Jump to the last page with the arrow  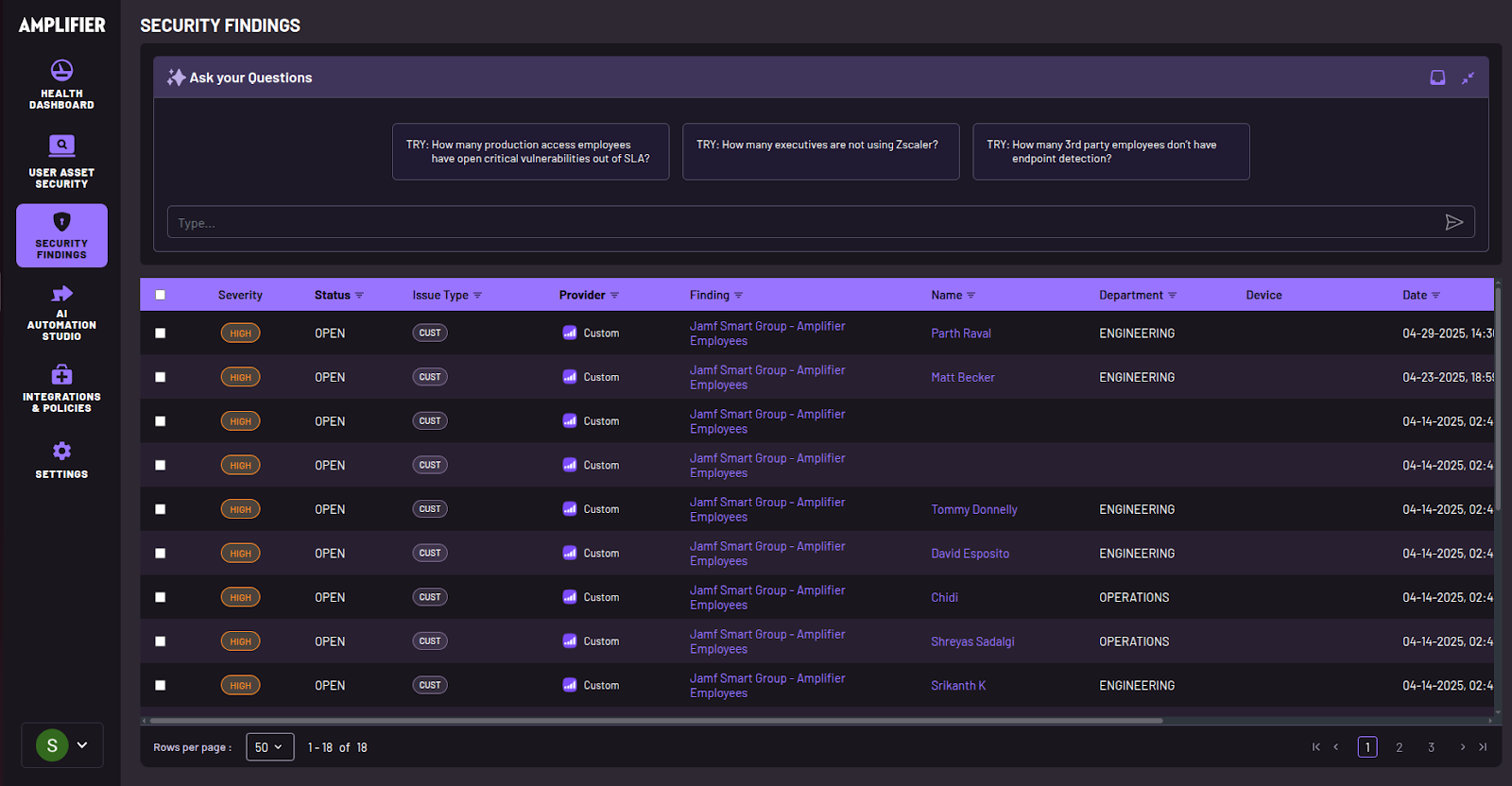[1483, 747]
